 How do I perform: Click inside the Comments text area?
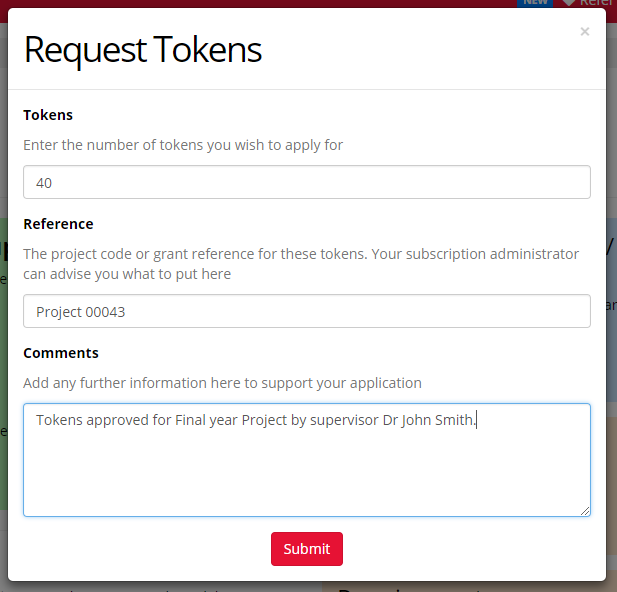[306, 460]
